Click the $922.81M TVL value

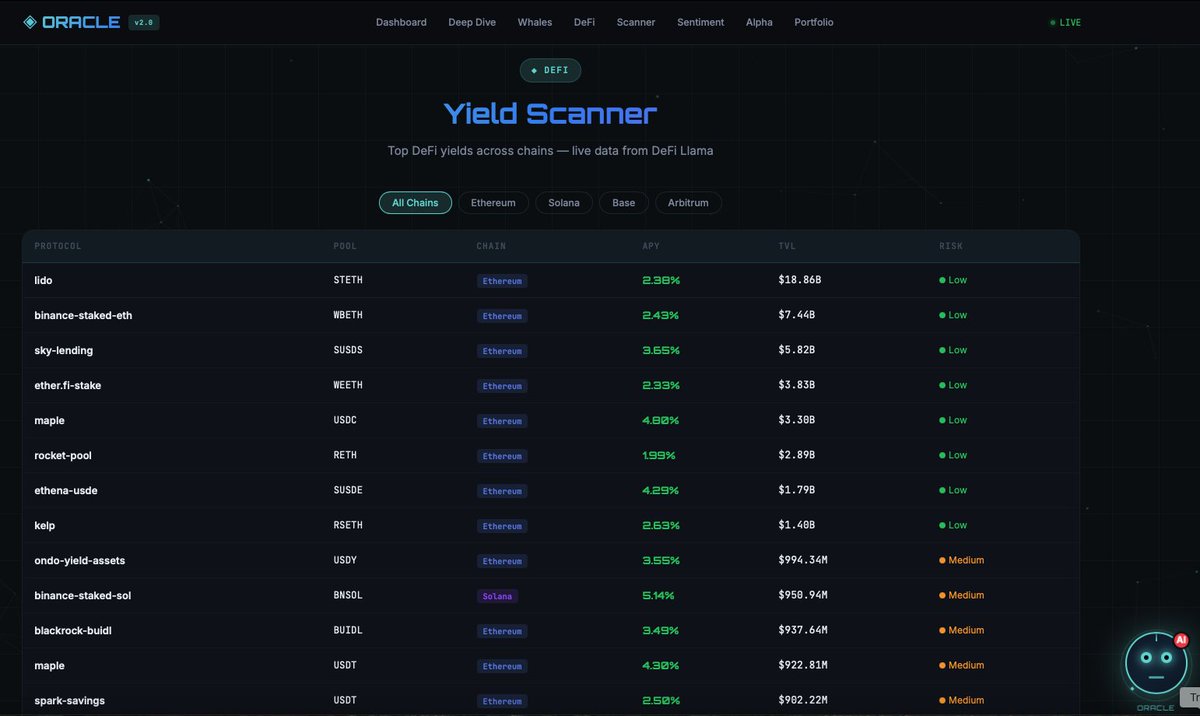(x=803, y=665)
